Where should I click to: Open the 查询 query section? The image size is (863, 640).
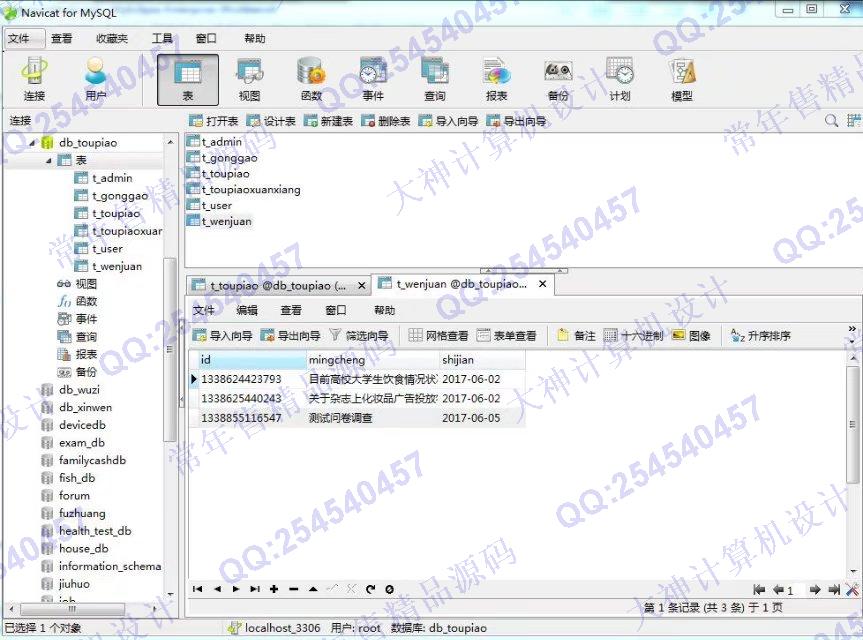click(x=435, y=80)
